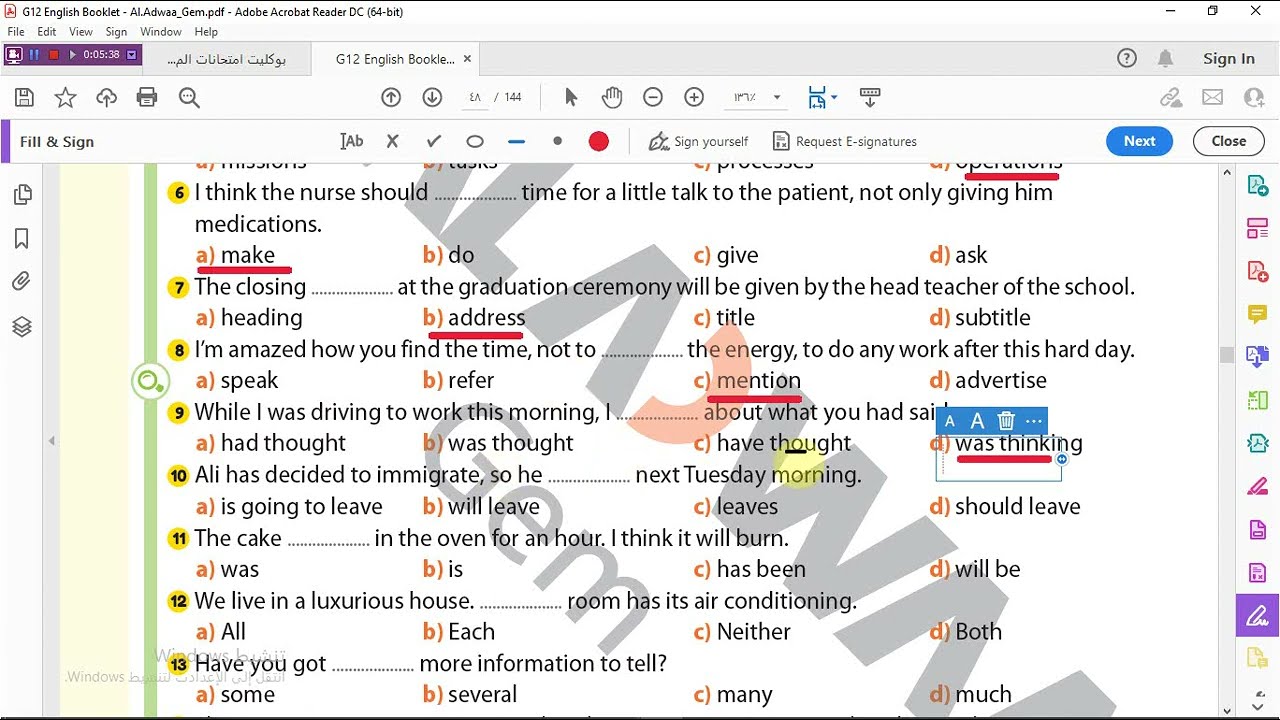This screenshot has width=1280, height=720.
Task: Open Fill & Sign tool in right pane
Action: click(1257, 615)
